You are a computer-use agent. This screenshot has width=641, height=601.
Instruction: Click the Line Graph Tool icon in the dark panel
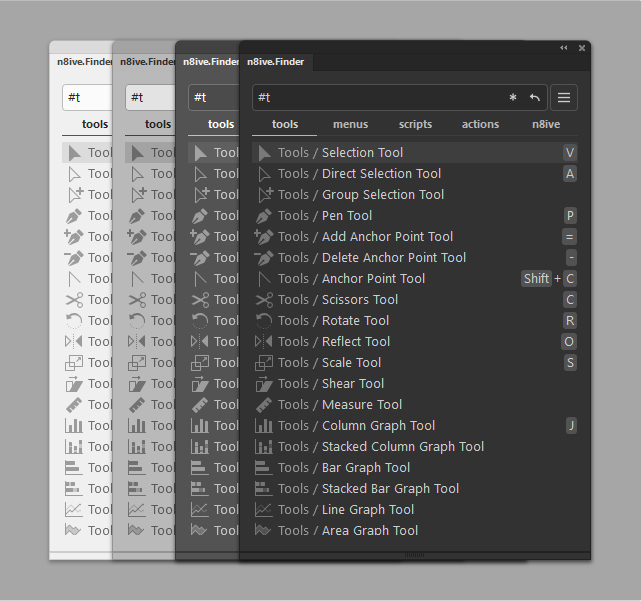point(264,510)
